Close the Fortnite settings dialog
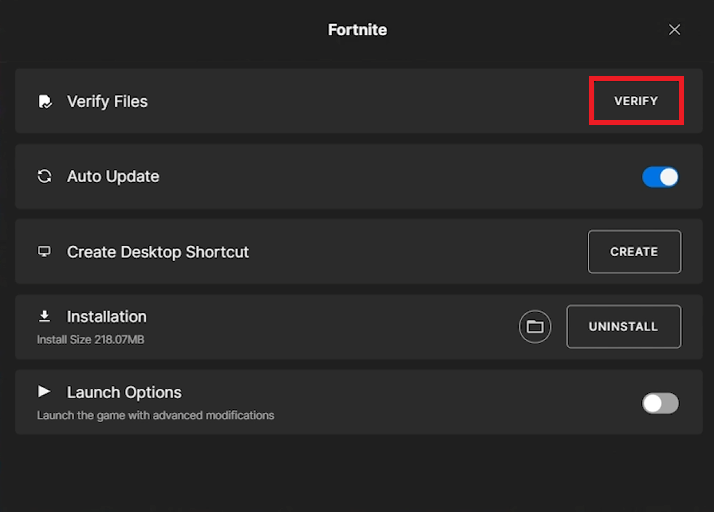The image size is (714, 512). coord(674,30)
